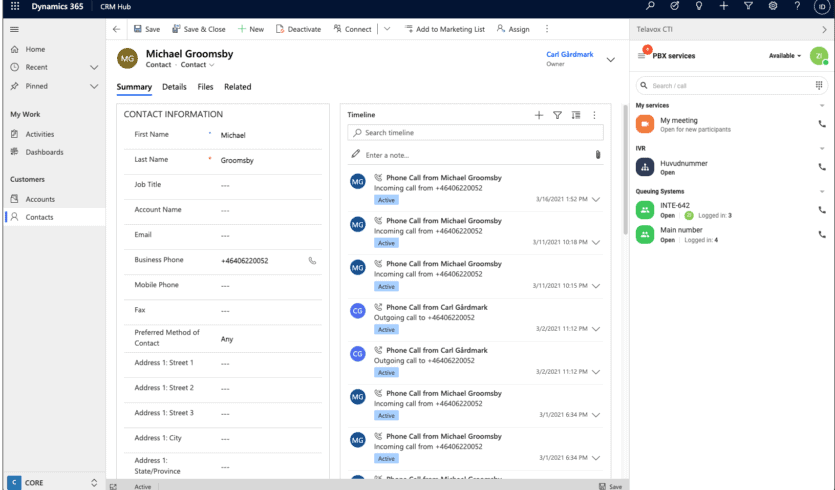Expand the Pinned navigation section
This screenshot has width=835, height=490.
pyautogui.click(x=94, y=86)
